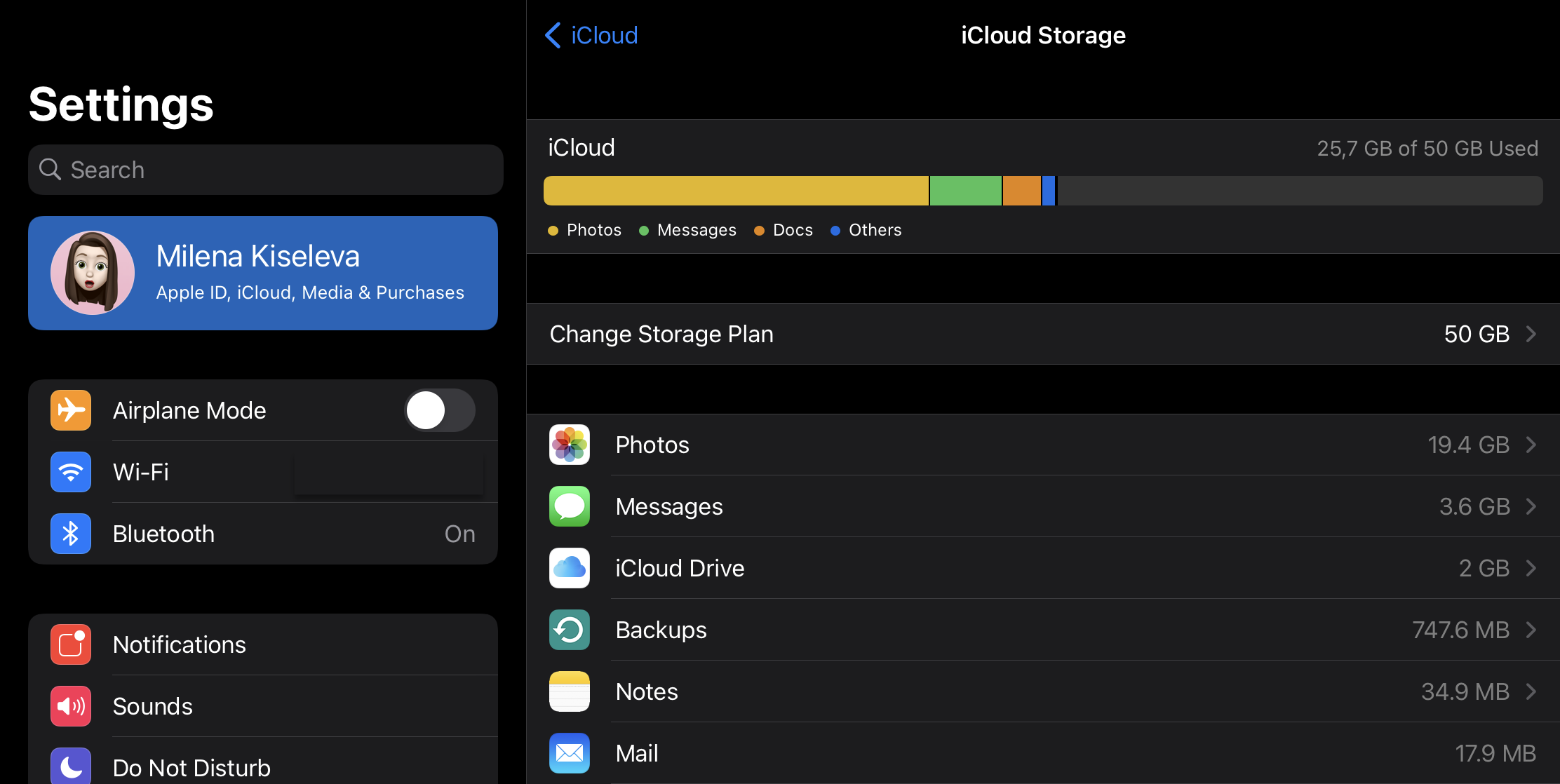Tap the Notifications icon
1560x784 pixels.
pos(71,644)
